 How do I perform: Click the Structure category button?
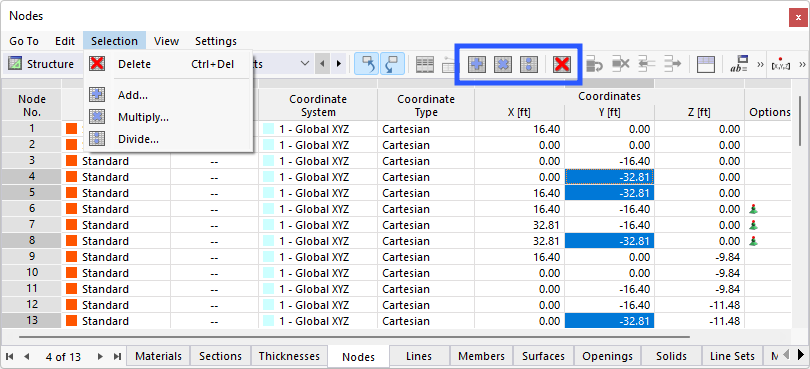(x=42, y=64)
